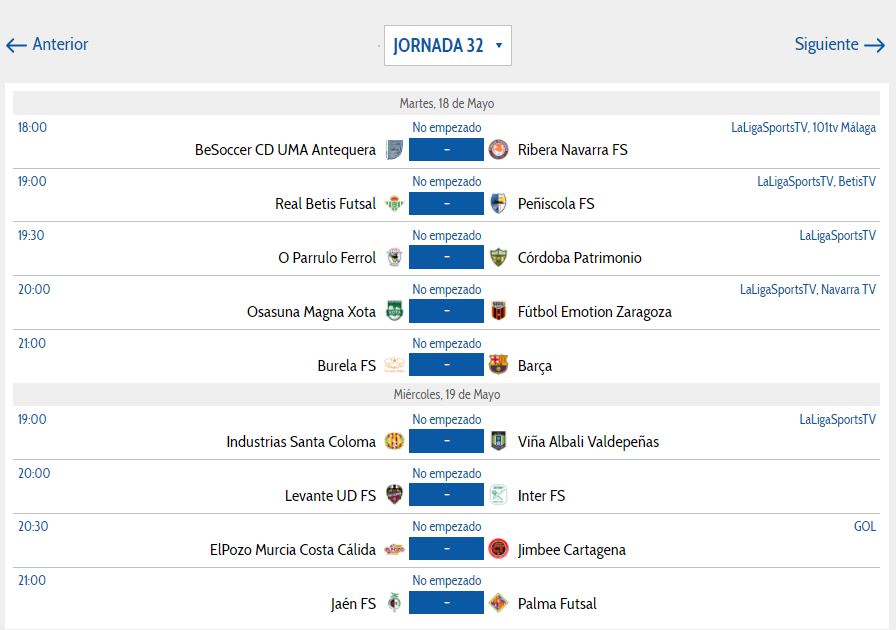The height and width of the screenshot is (630, 896).
Task: Click the Córdoba Patrimonio crest
Action: [498, 257]
